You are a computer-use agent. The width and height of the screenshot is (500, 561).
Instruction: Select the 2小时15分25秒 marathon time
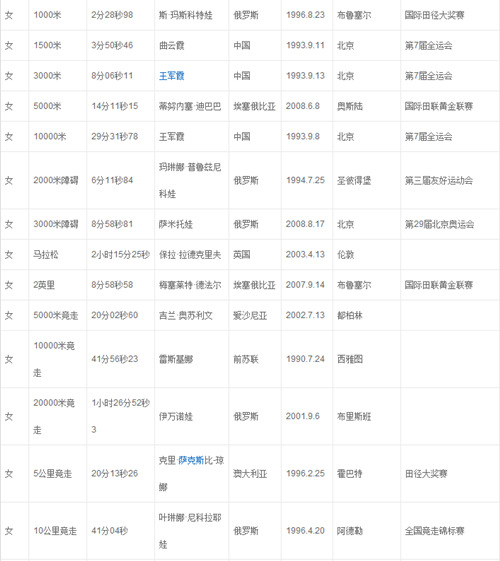coord(121,255)
